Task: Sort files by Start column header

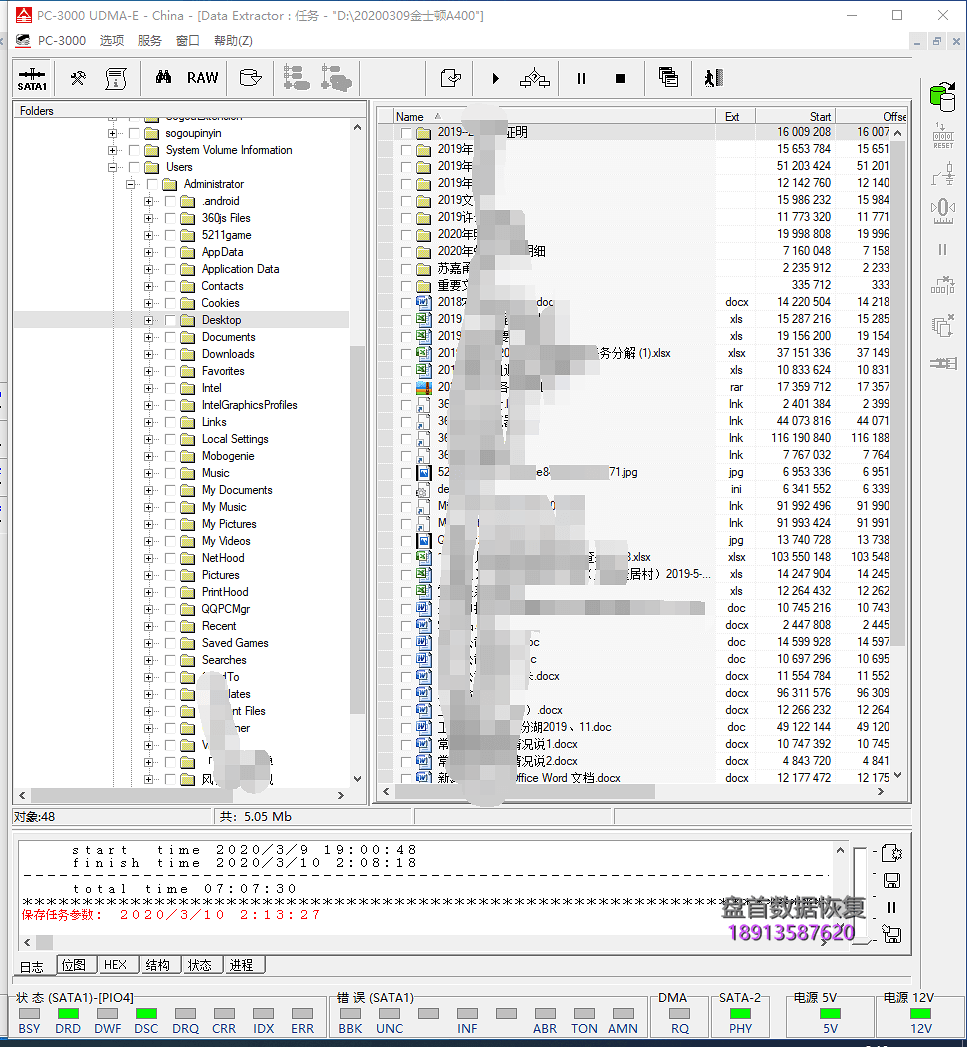Action: [795, 117]
